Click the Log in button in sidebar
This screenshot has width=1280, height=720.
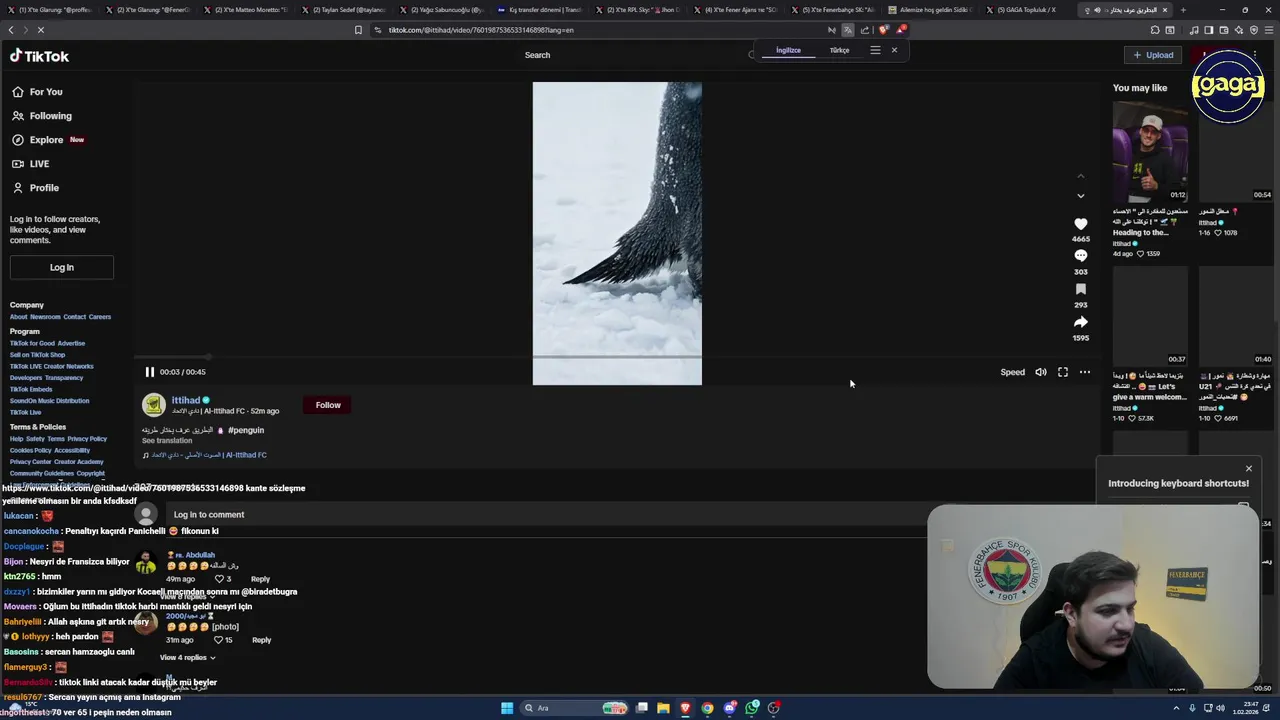(x=62, y=267)
